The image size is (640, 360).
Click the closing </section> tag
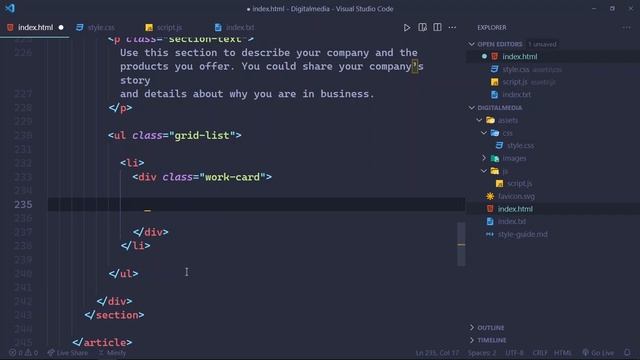(x=114, y=315)
